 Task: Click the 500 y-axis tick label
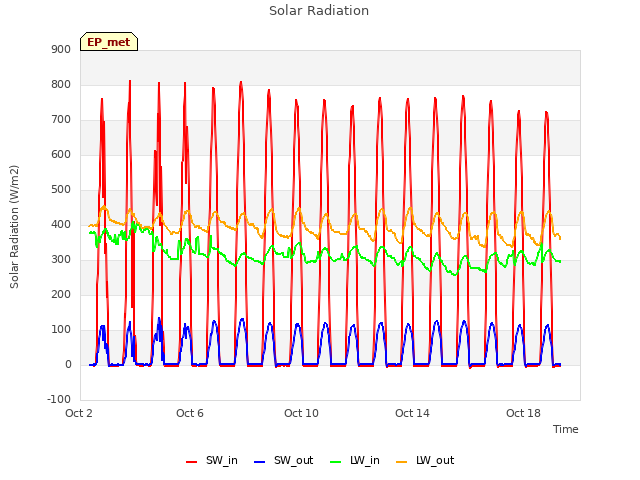coord(61,189)
